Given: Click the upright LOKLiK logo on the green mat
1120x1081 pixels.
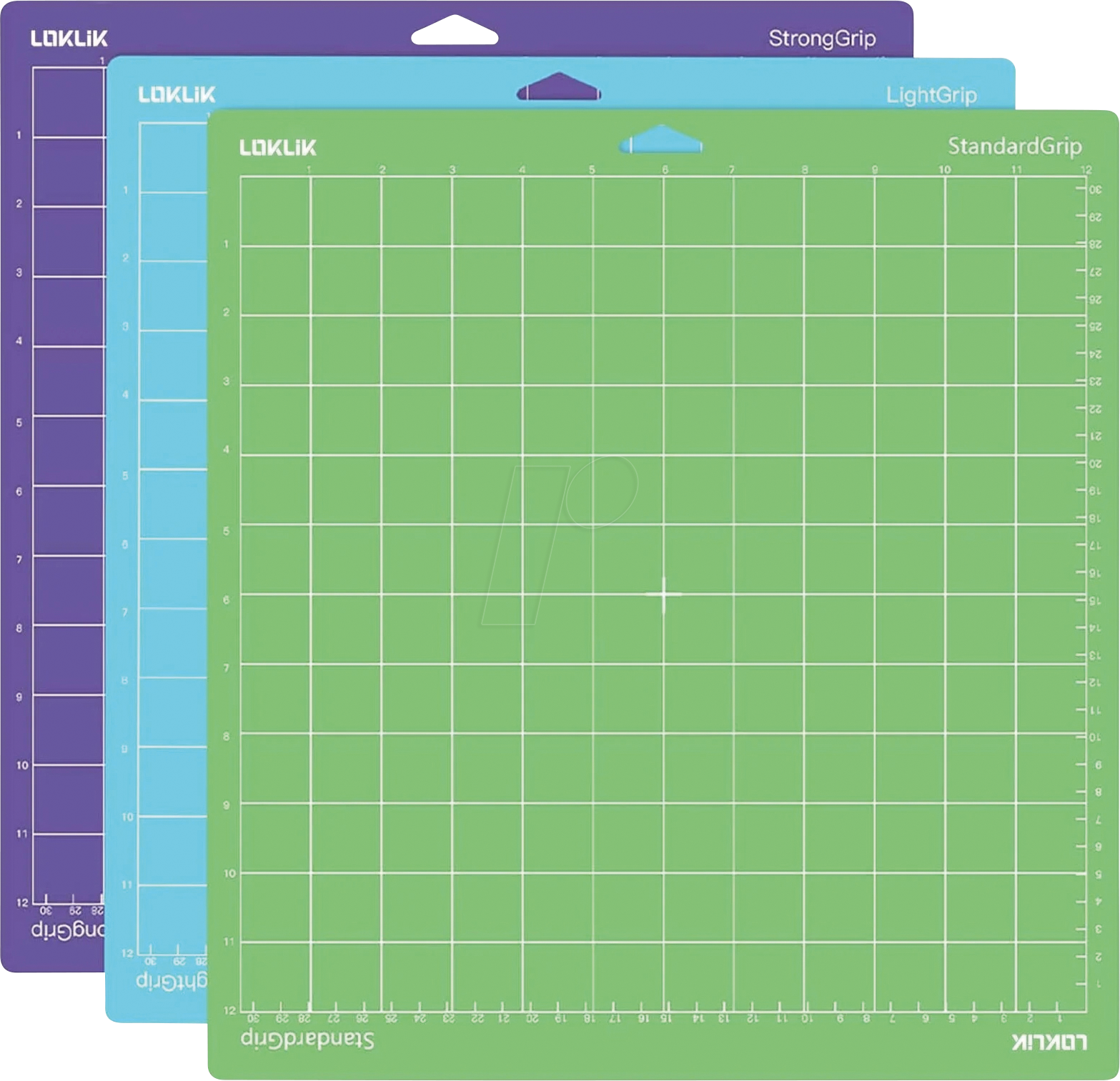Looking at the screenshot, I should 277,148.
